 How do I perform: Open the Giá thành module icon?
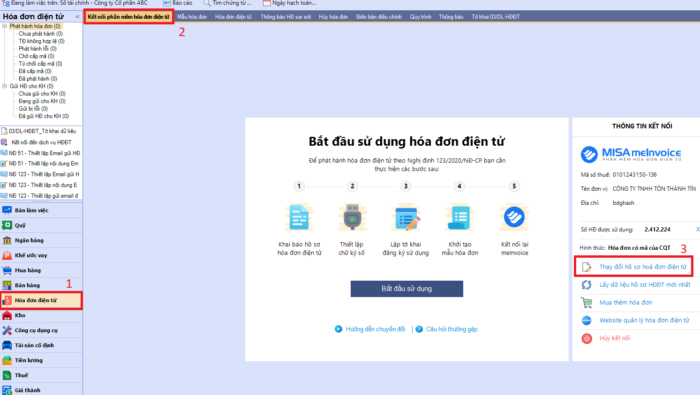[7, 390]
